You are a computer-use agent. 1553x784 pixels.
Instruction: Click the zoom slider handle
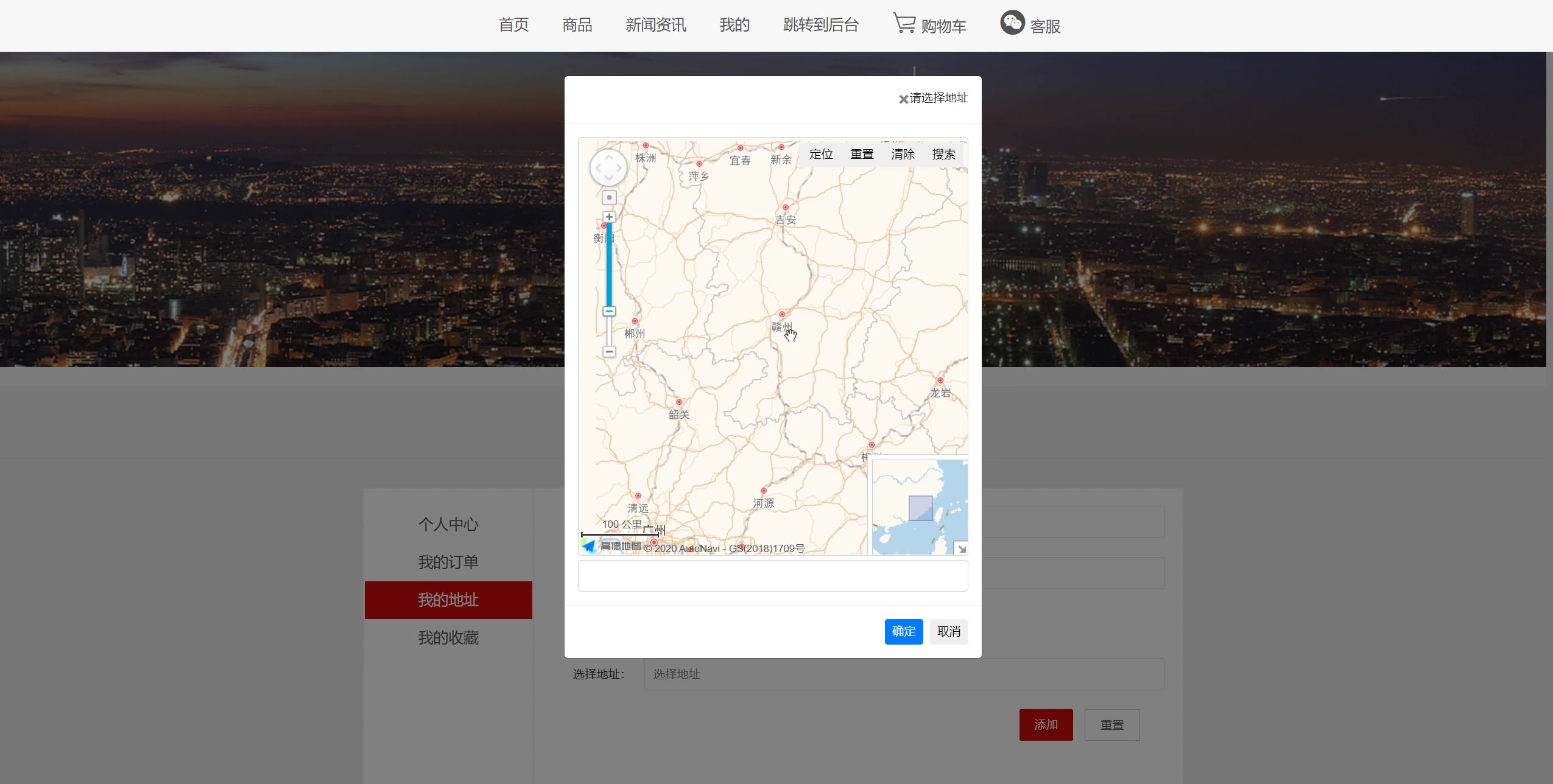[x=609, y=312]
